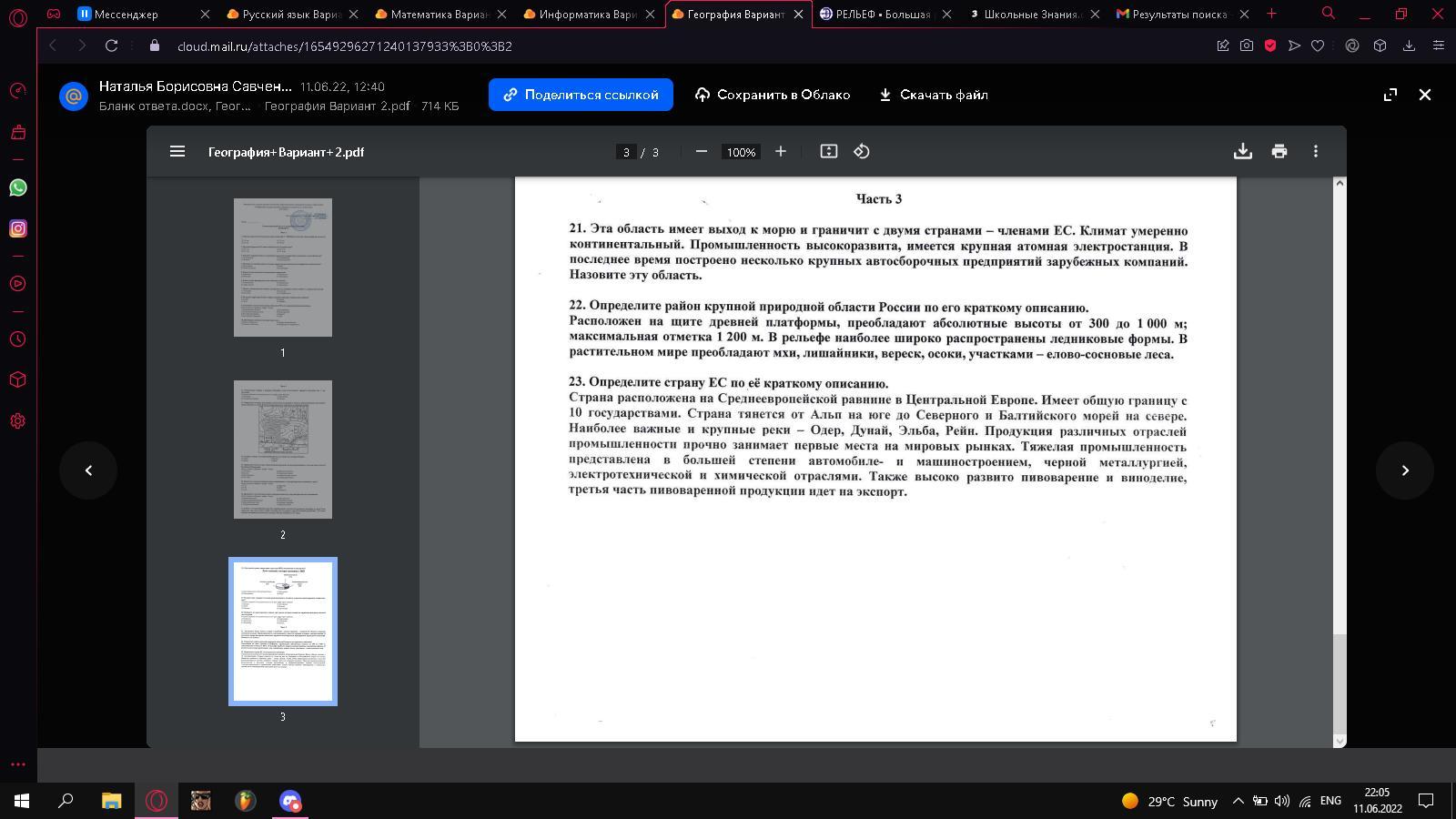The width and height of the screenshot is (1456, 819).
Task: Open File Explorer from taskbar
Action: pos(111,801)
